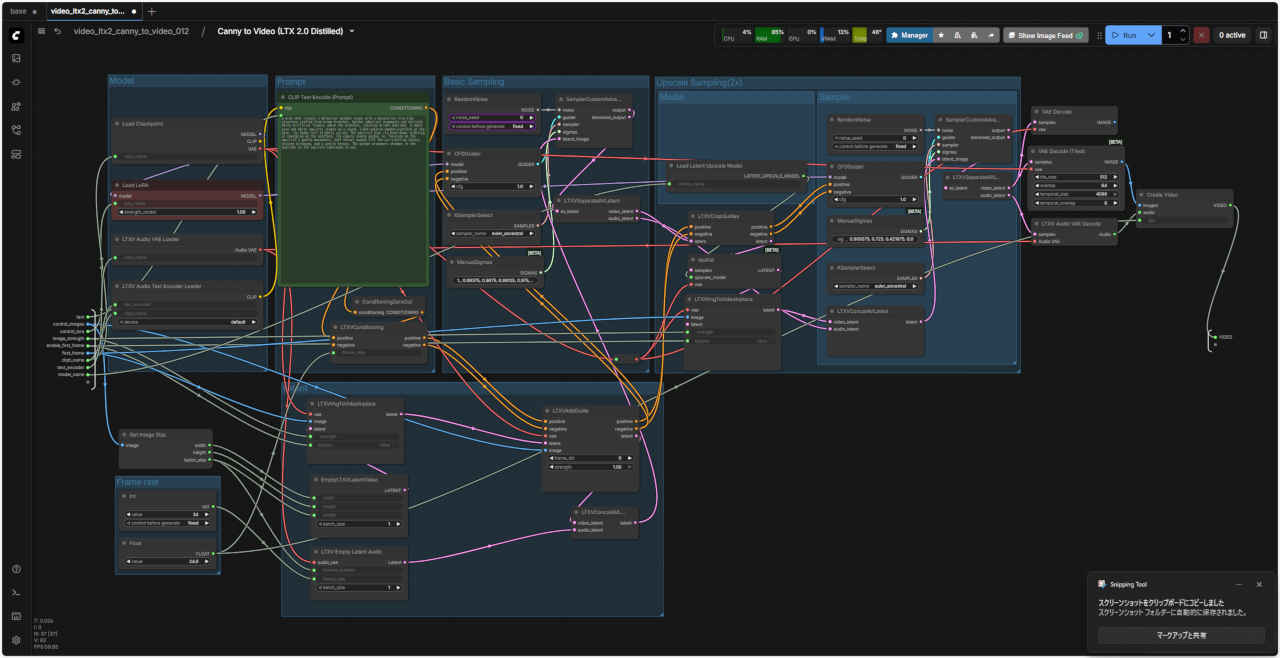Viewport: 1280px width, 658px height.
Task: Click video_ltx2_canny_to_video_012 breadcrumb
Action: tap(131, 32)
